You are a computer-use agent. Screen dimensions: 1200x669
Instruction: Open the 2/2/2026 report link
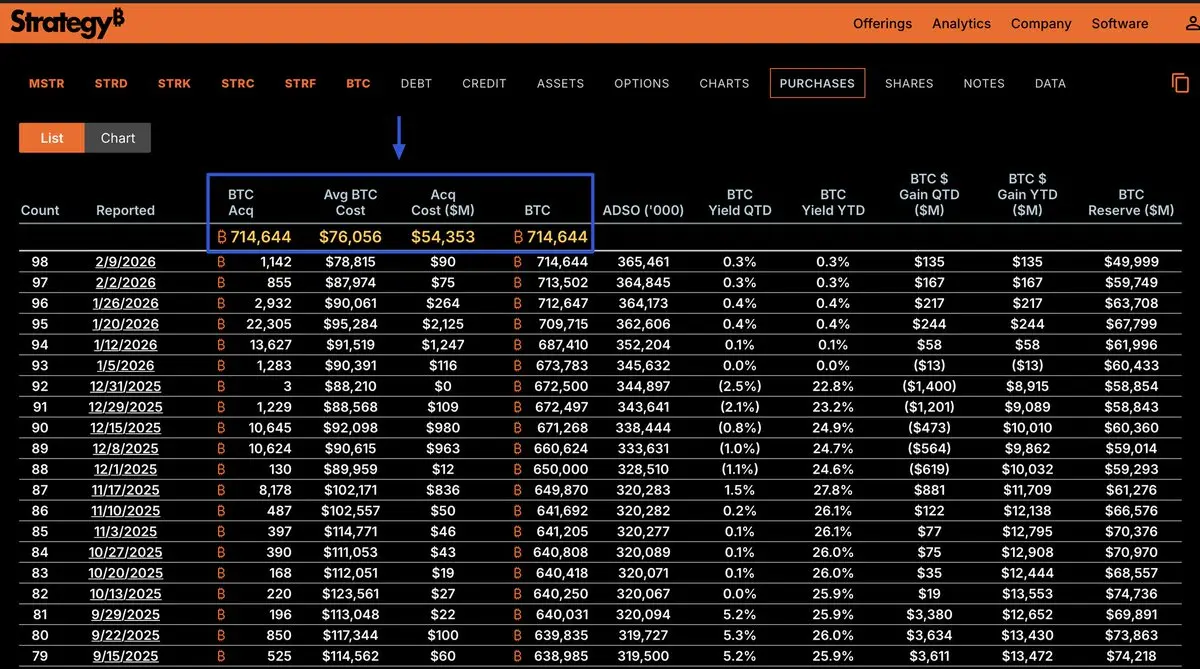click(126, 283)
